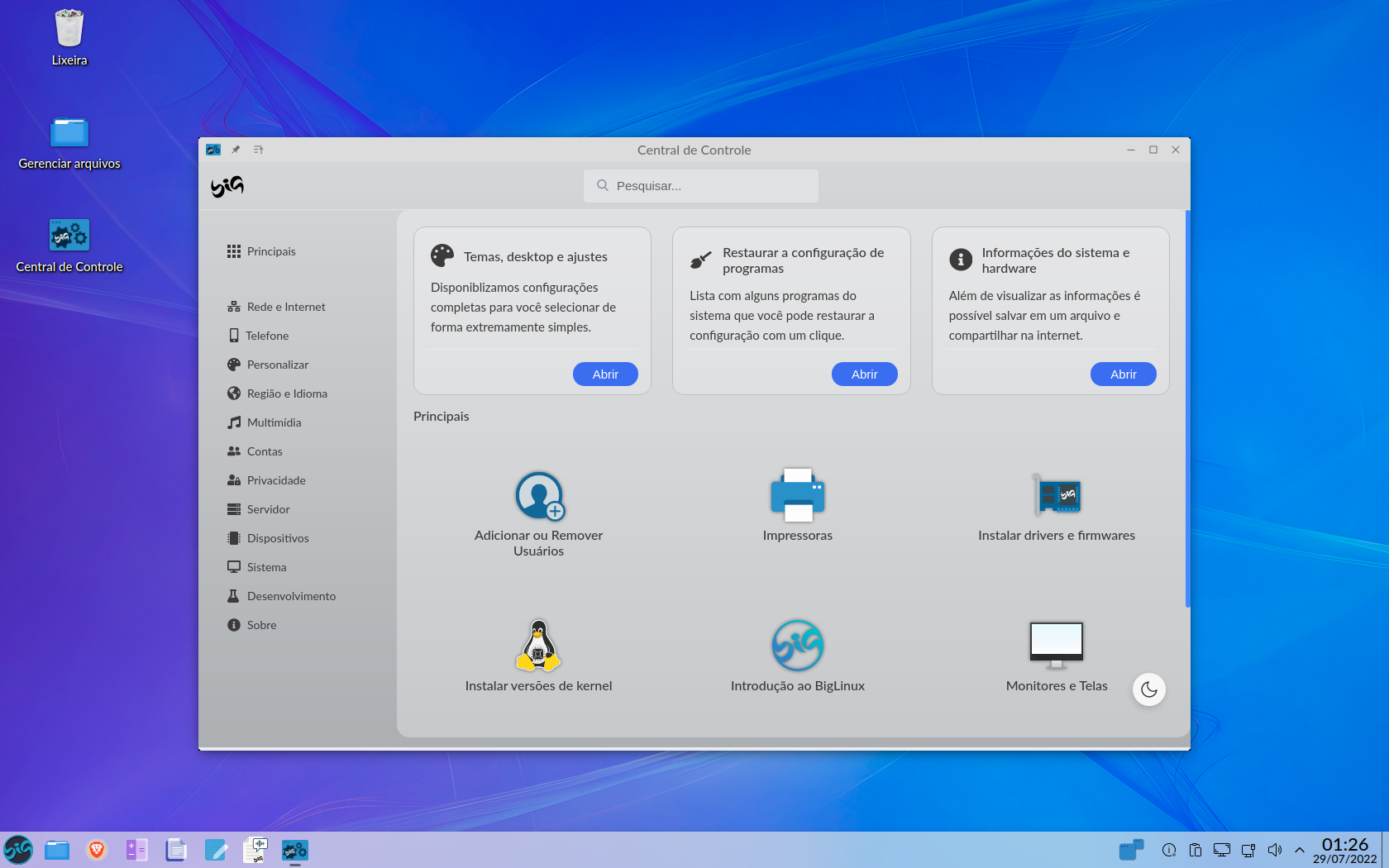The width and height of the screenshot is (1389, 868).
Task: Expand hidden system tray icons arrow
Action: click(1300, 850)
